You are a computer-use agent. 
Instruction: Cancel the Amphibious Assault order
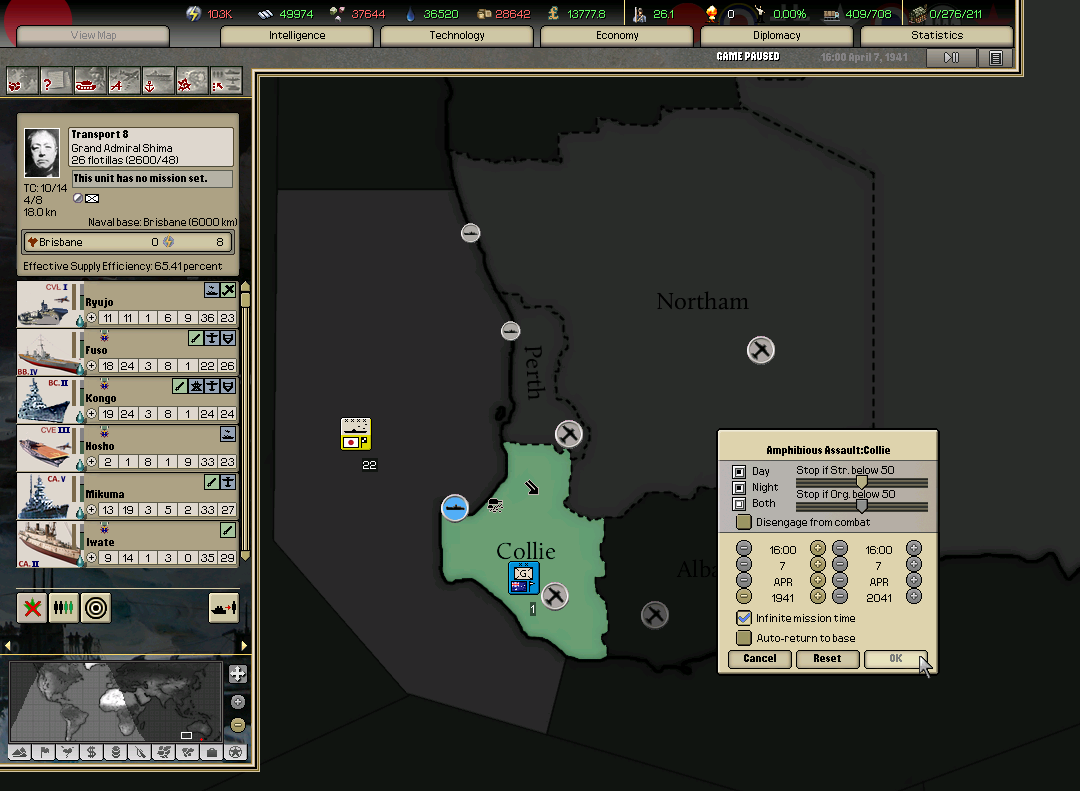point(760,659)
